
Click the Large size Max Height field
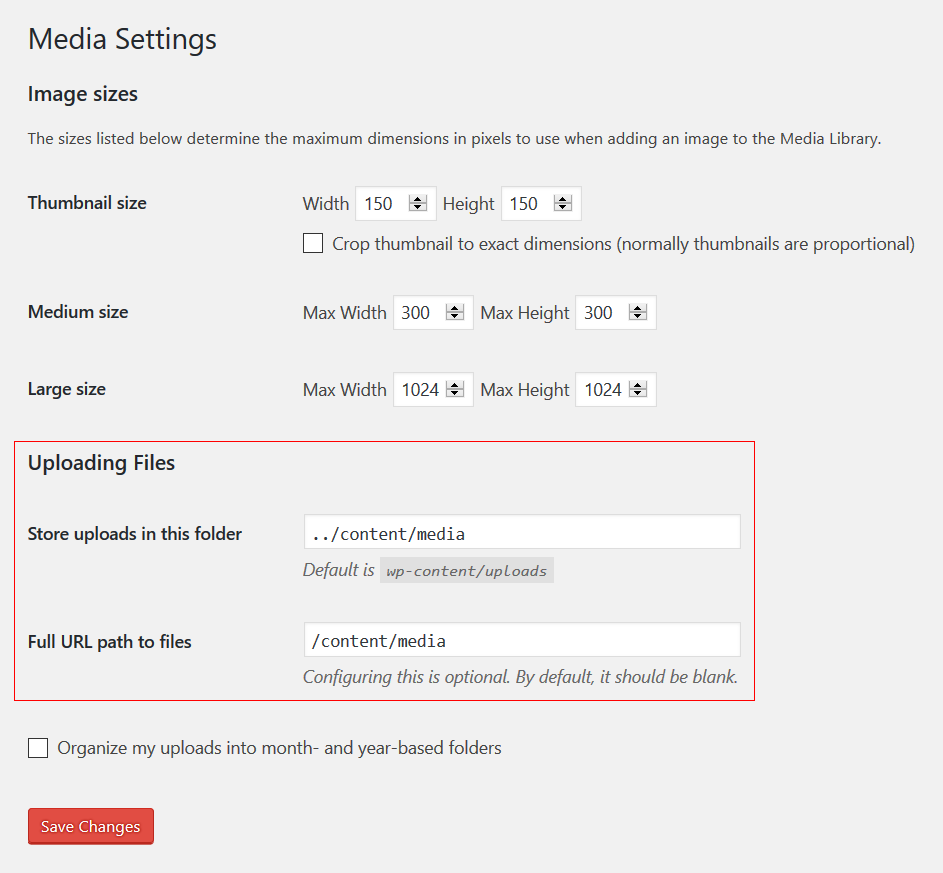coord(603,390)
